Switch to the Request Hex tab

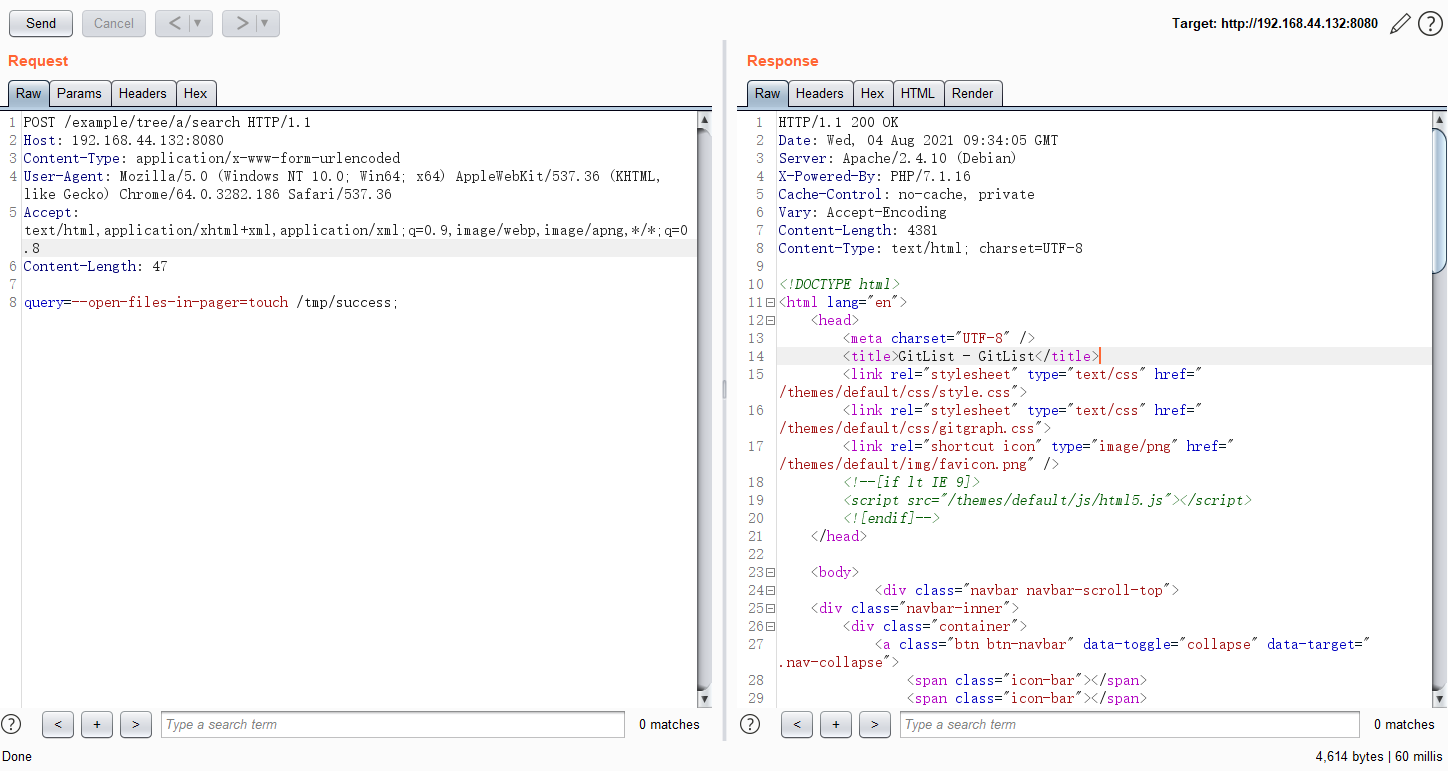pyautogui.click(x=196, y=93)
